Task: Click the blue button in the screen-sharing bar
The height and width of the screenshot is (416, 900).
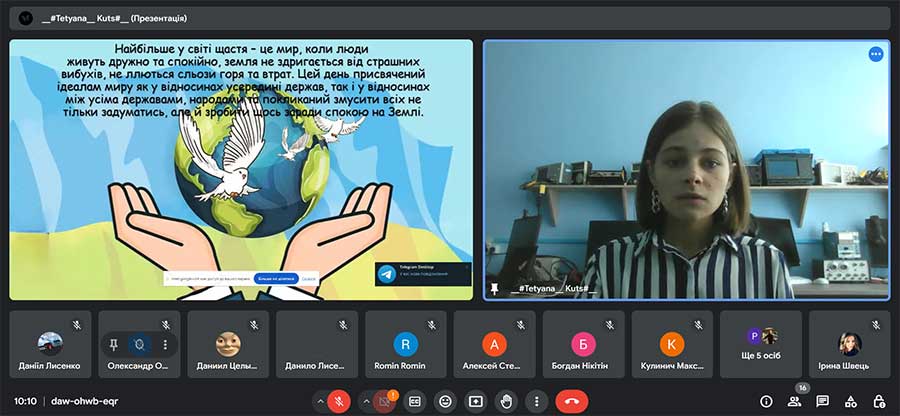Action: coord(276,279)
